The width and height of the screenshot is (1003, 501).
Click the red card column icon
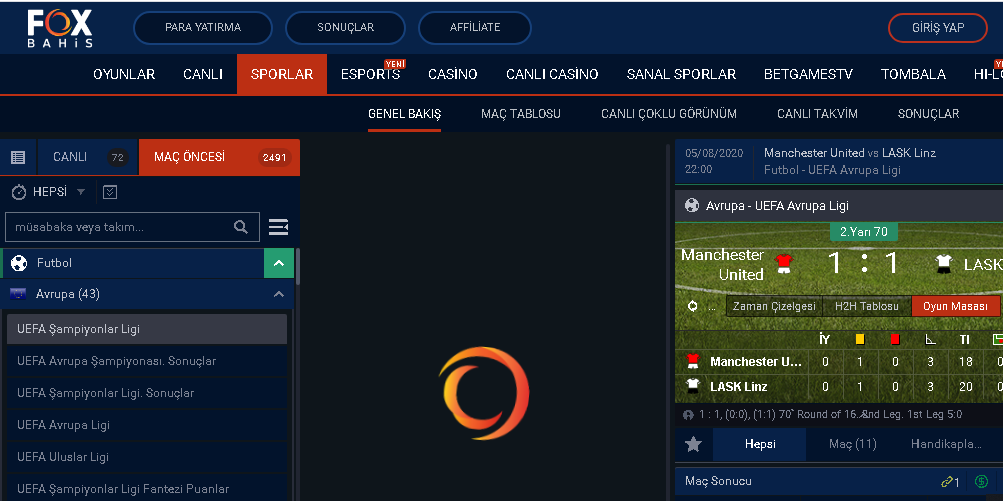895,339
